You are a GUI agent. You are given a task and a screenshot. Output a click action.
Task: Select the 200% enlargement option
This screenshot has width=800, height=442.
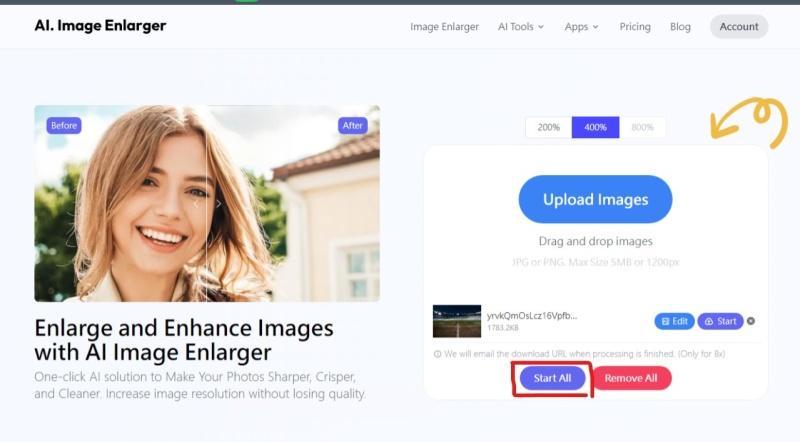click(x=548, y=127)
